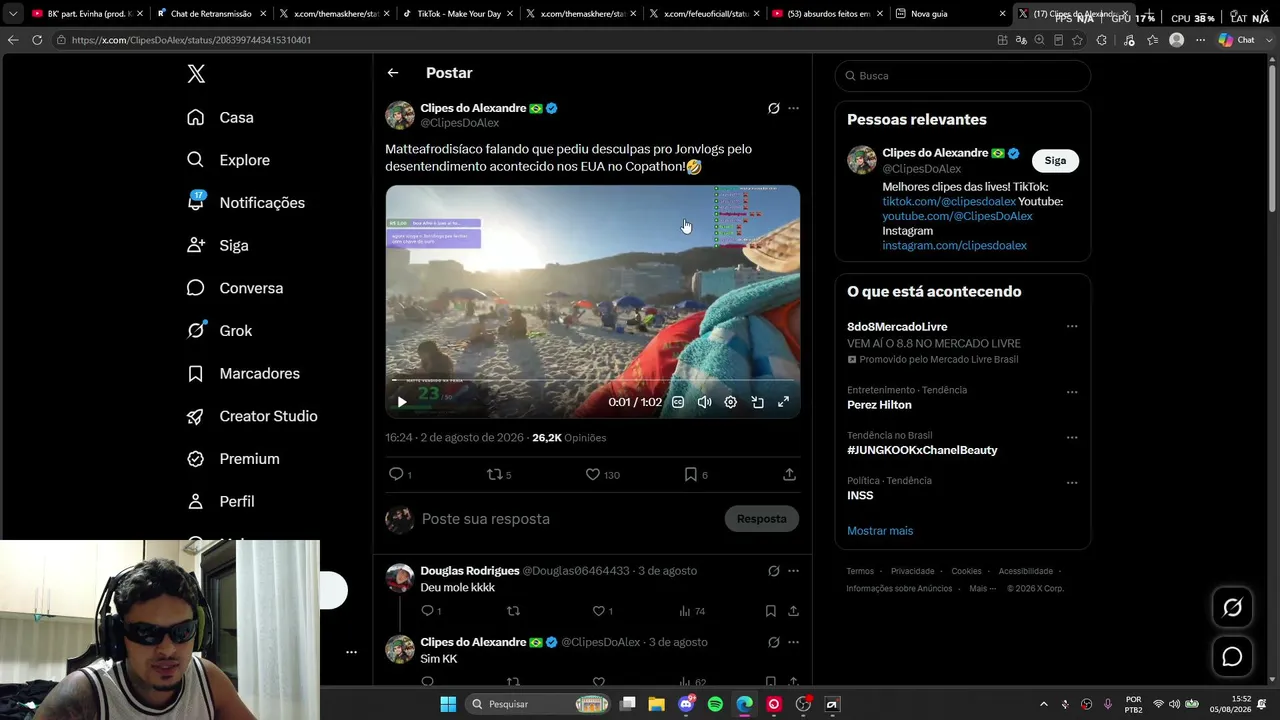
Task: Open the Perez Hilton trend
Action: coord(879,405)
